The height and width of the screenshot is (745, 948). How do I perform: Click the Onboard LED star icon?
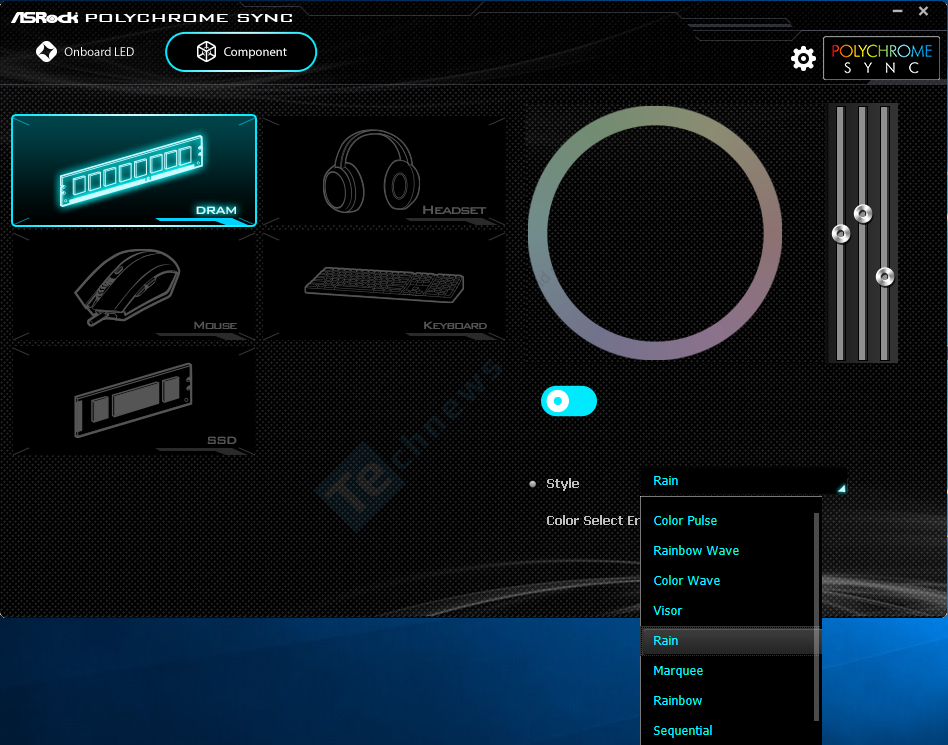point(46,52)
